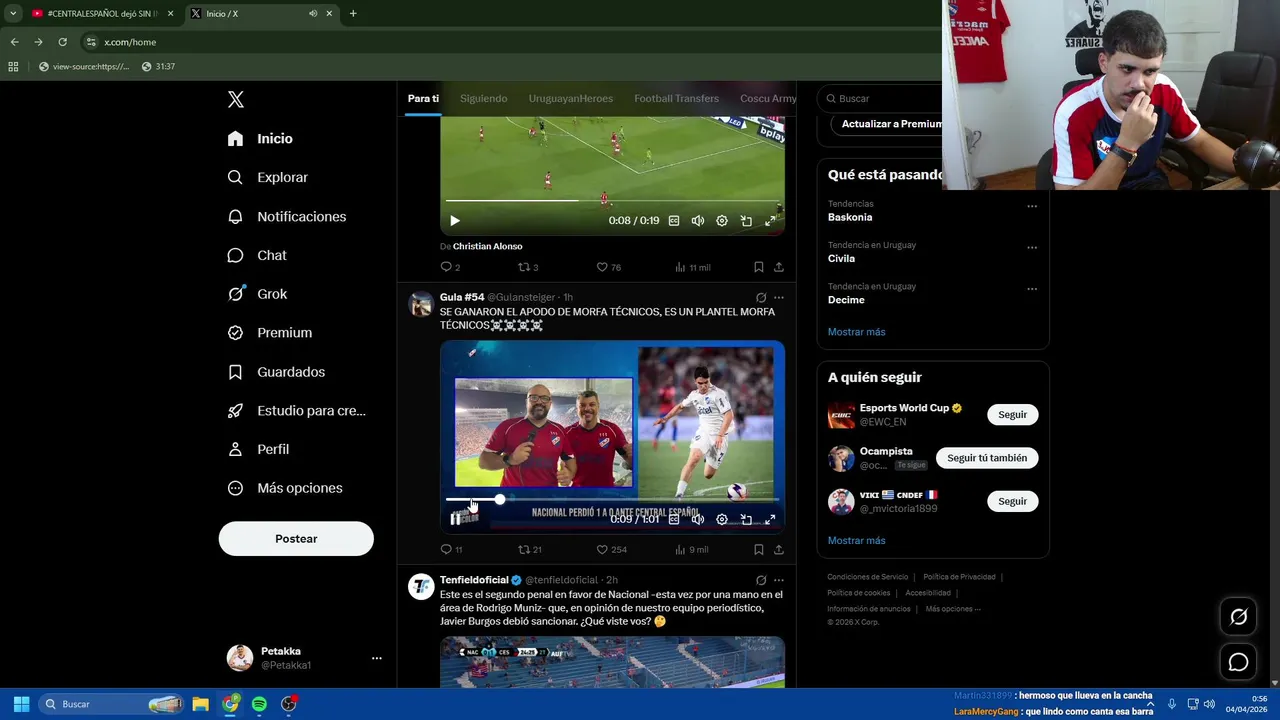Open settings gear on the top video
The width and height of the screenshot is (1280, 720).
pos(722,221)
